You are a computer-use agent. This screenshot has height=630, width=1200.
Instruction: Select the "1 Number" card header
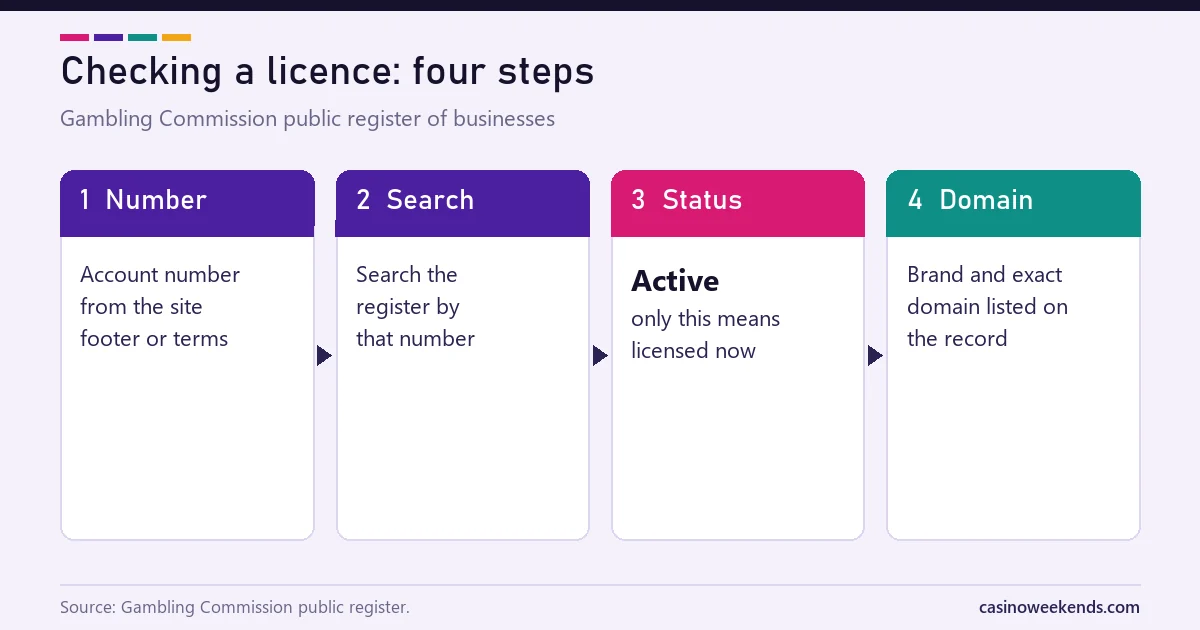[188, 203]
